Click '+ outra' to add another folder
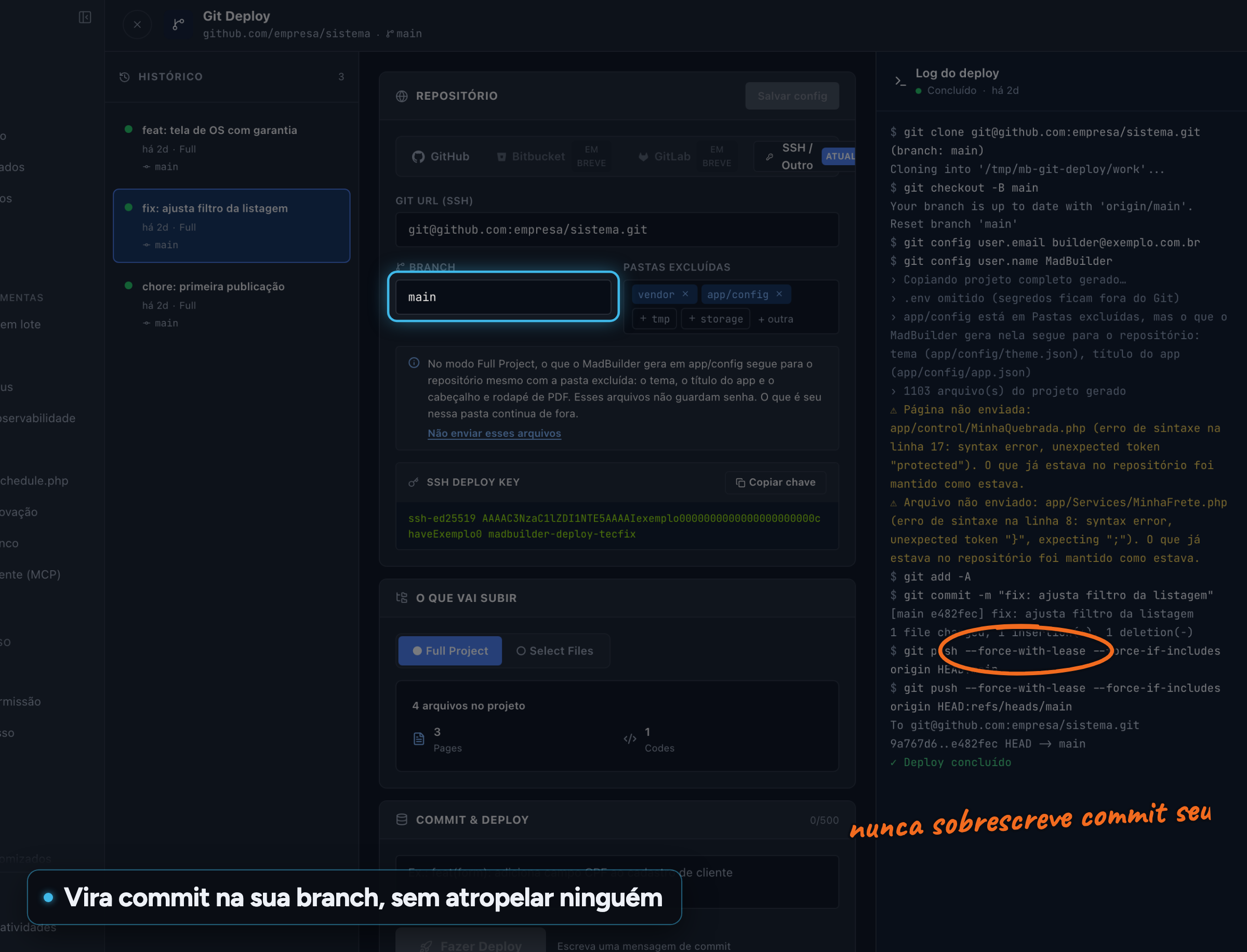1247x952 pixels. point(775,318)
